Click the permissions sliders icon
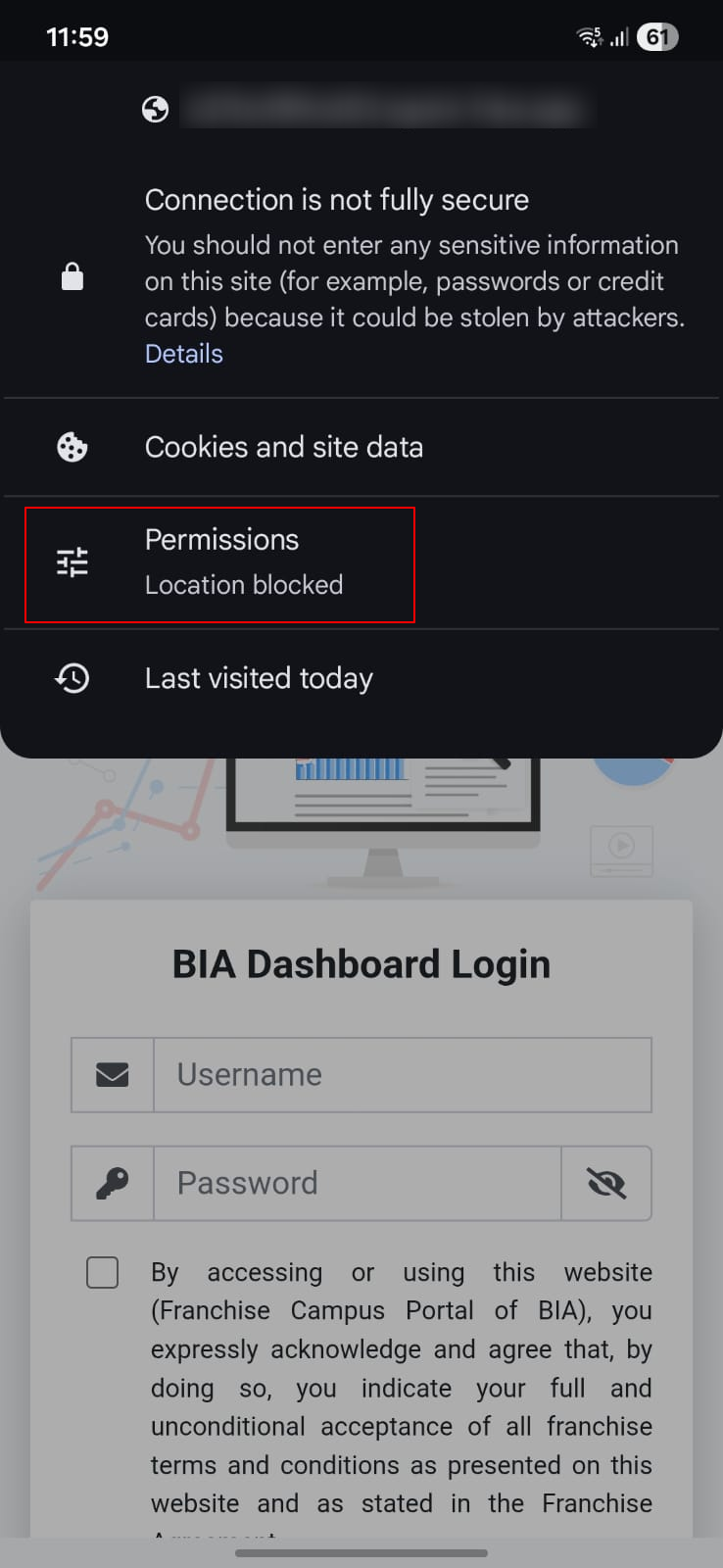 pyautogui.click(x=72, y=562)
